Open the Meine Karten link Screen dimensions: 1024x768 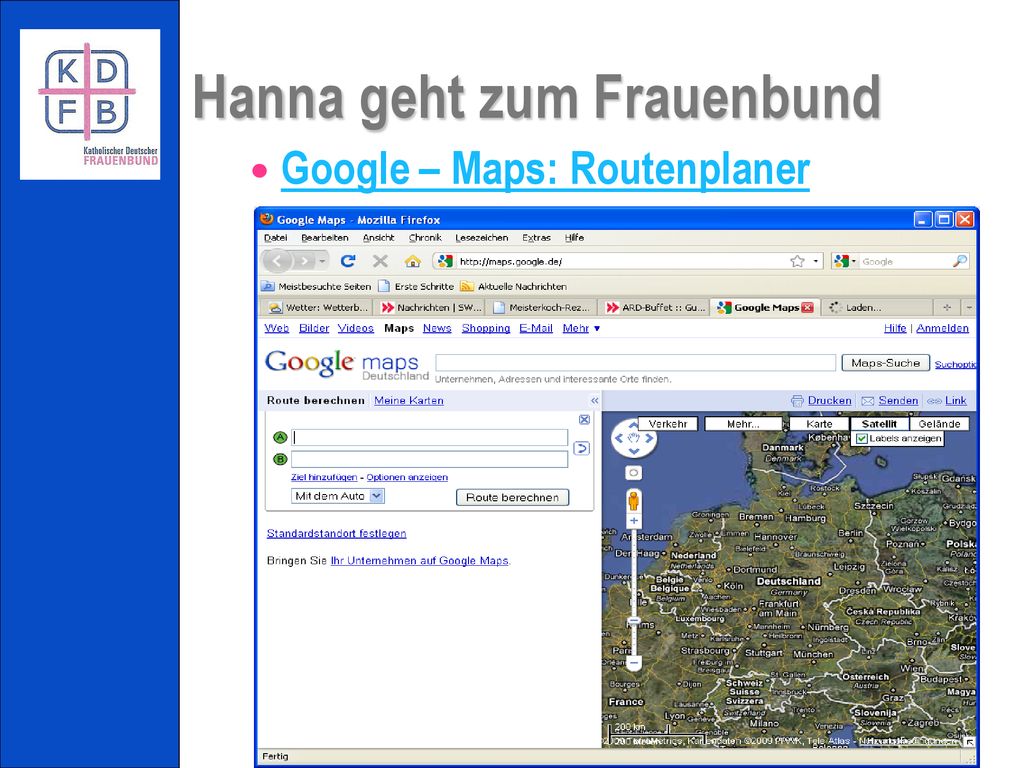pyautogui.click(x=409, y=401)
